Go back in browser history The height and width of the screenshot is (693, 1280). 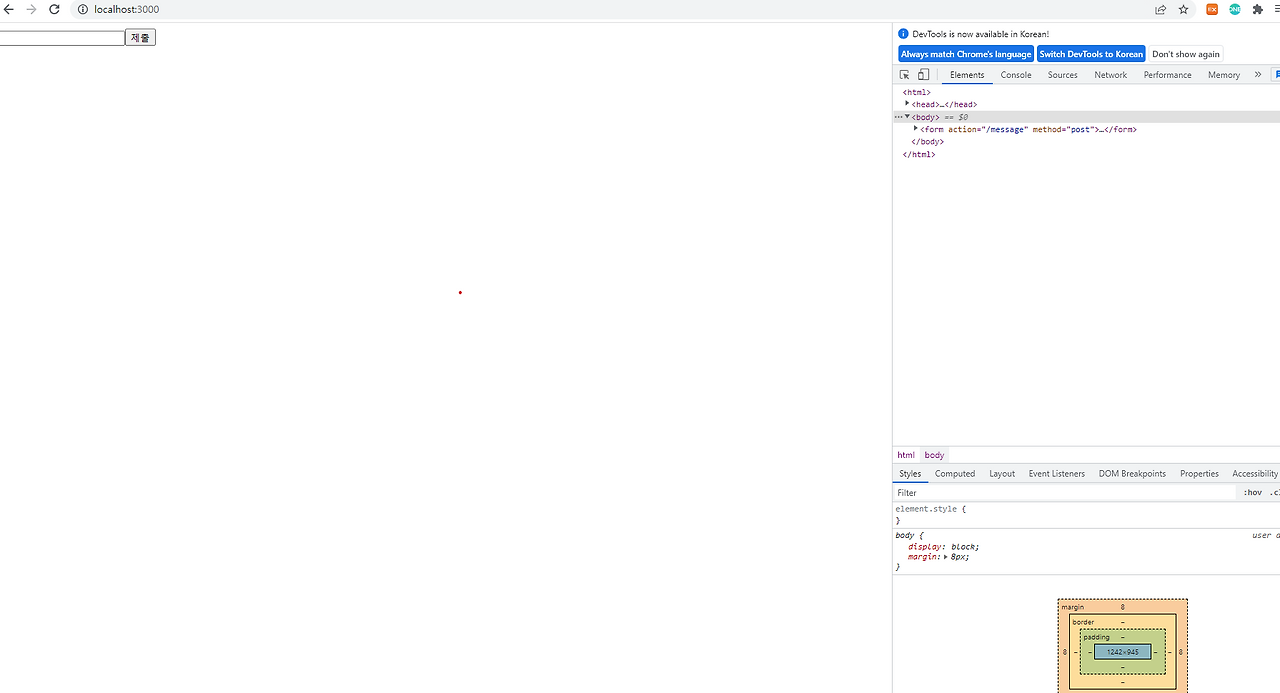pos(8,9)
